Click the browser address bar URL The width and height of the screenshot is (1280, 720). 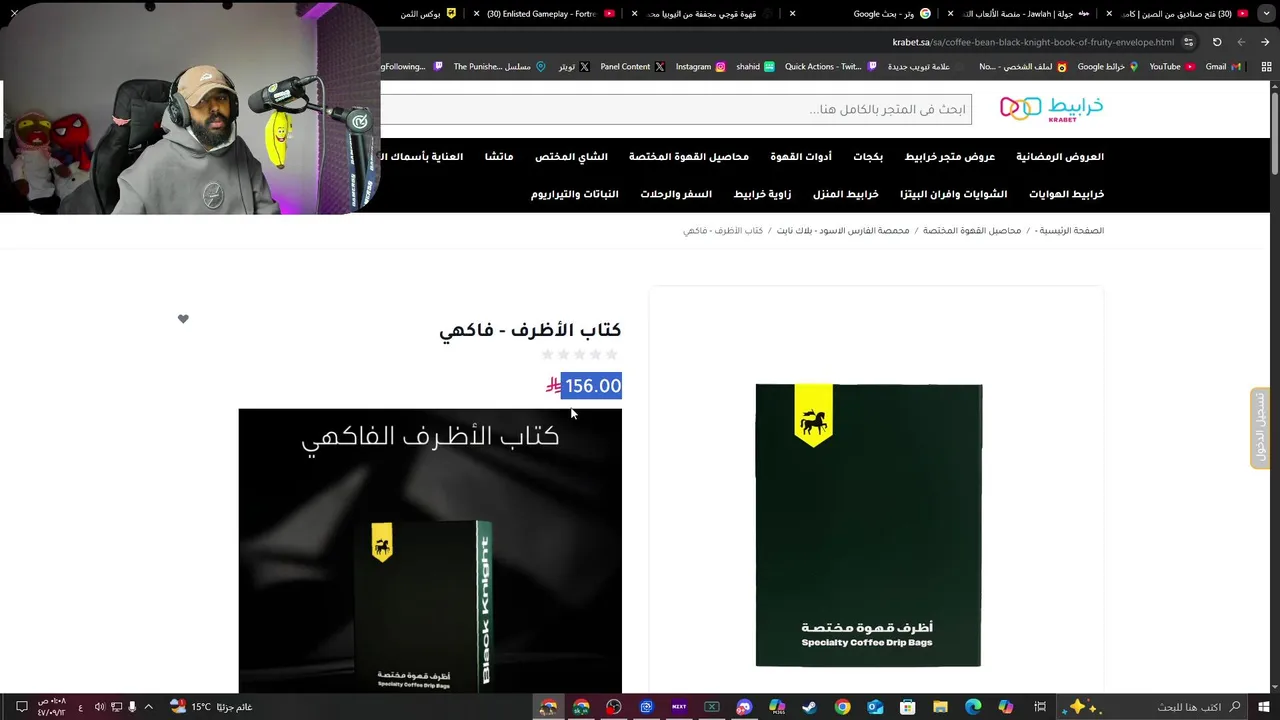[x=1033, y=42]
